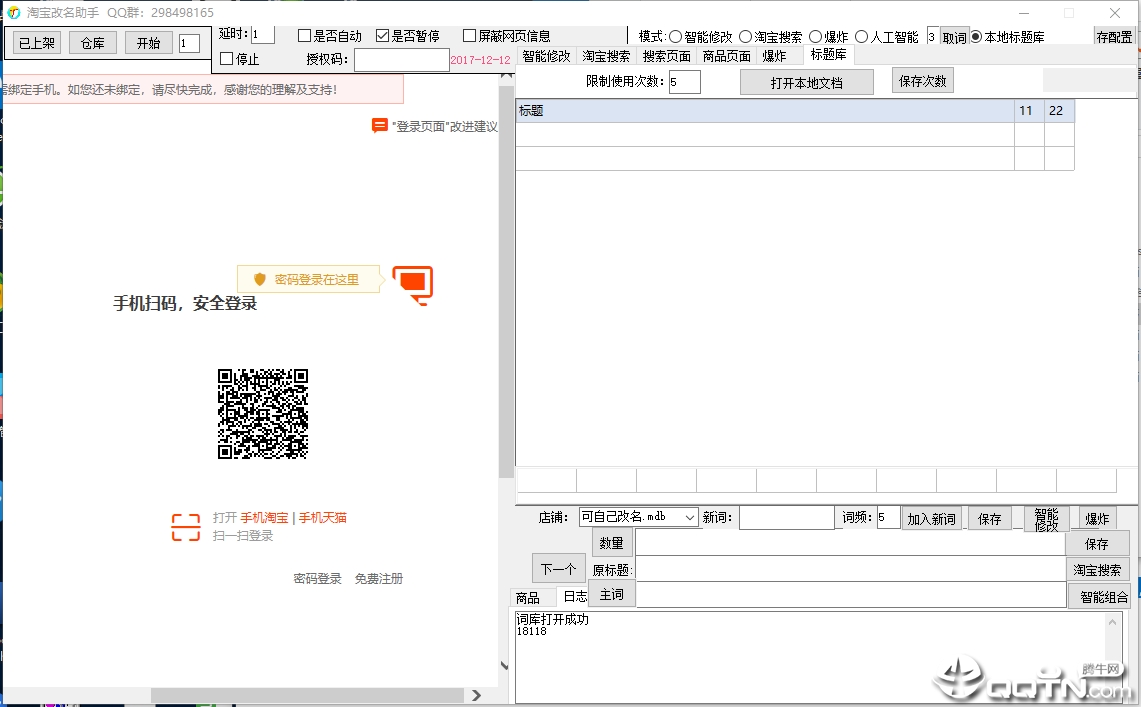
Task: Click the browser panel horizontal scrollbar thumb
Action: (x=307, y=695)
